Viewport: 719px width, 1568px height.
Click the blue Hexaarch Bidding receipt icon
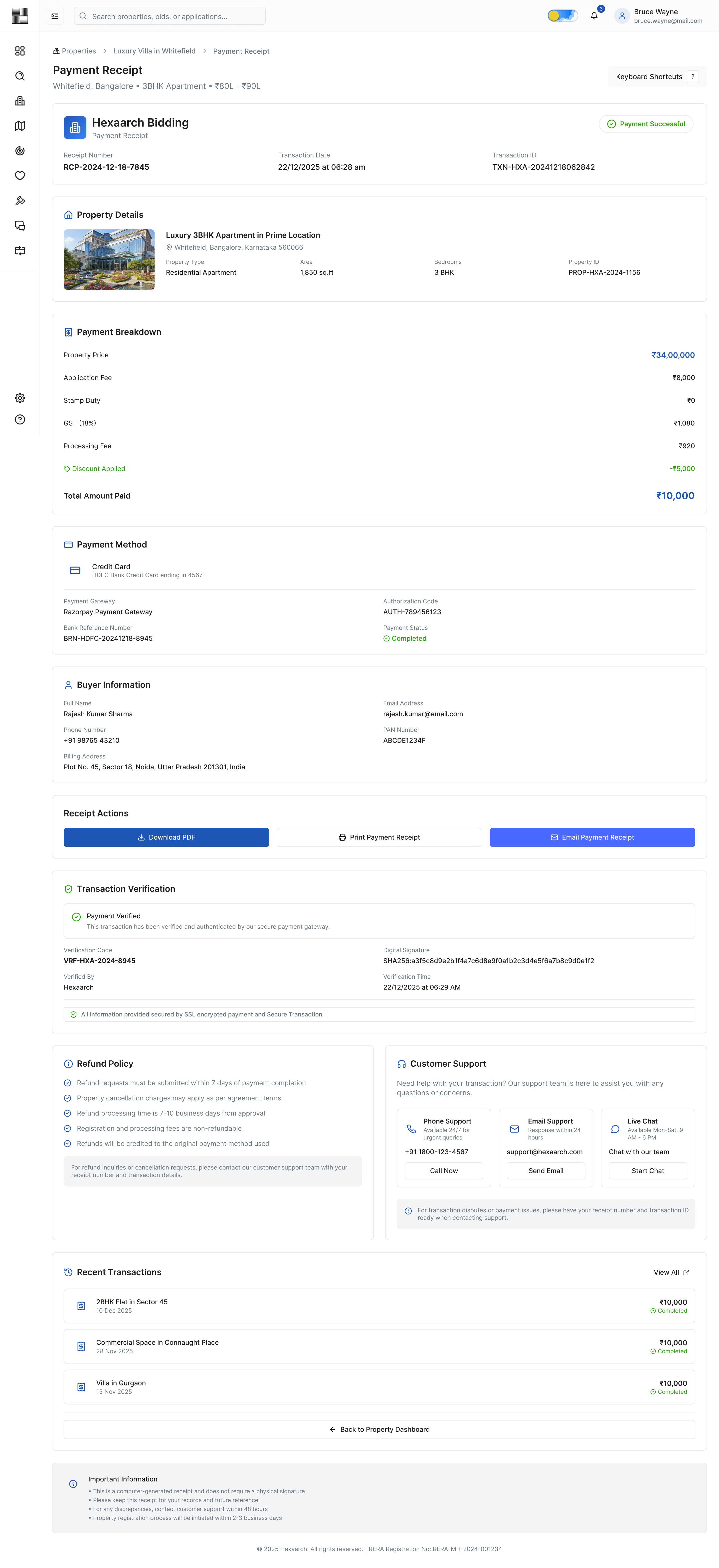(75, 128)
